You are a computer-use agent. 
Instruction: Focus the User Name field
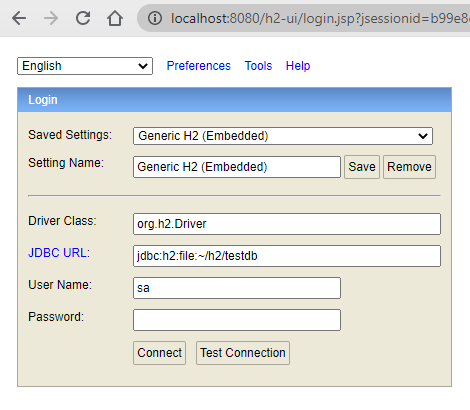(237, 288)
